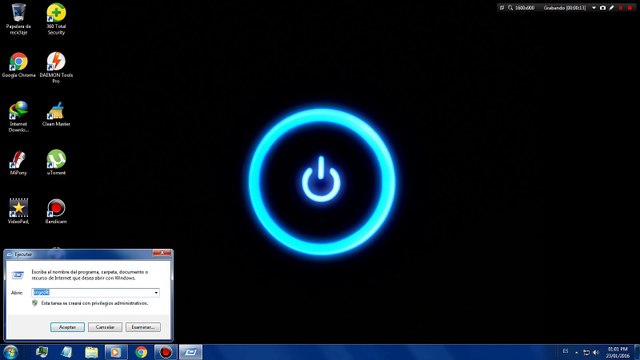This screenshot has width=640, height=360.
Task: Open 360 Total Security desktop icon
Action: coord(56,18)
